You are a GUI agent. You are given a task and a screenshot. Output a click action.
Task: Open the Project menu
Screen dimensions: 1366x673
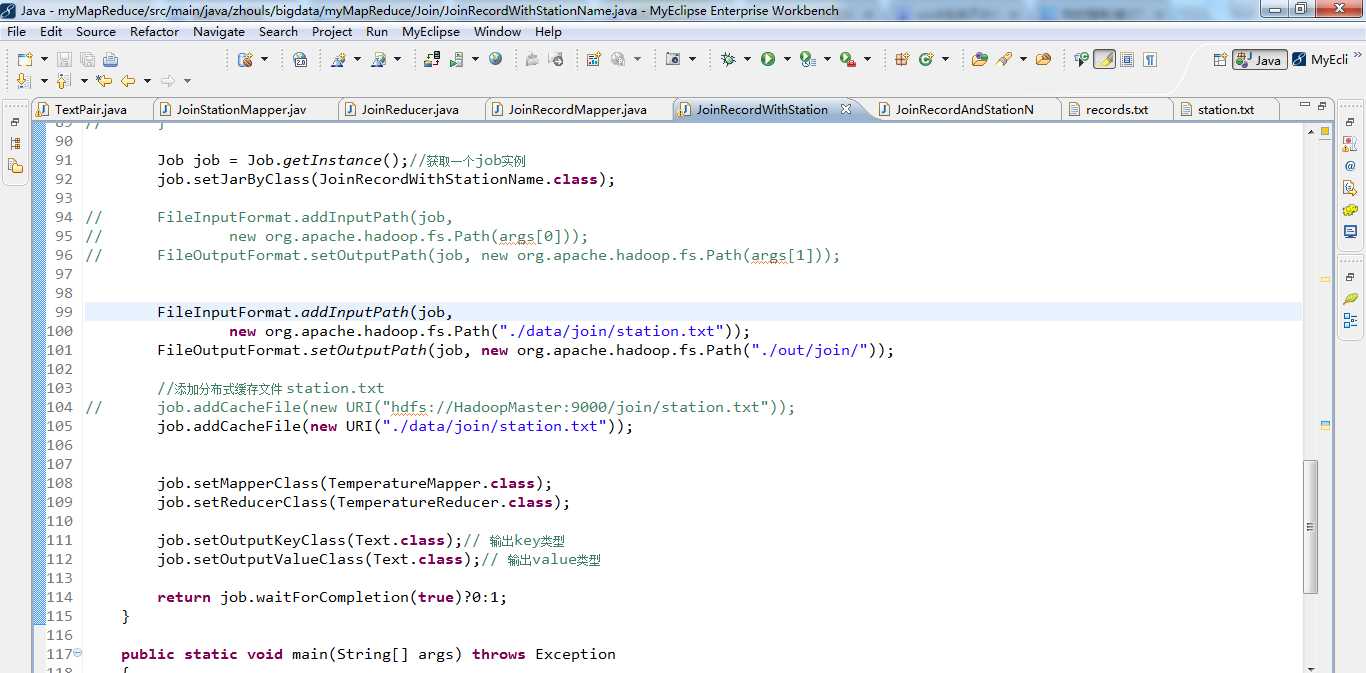point(331,31)
